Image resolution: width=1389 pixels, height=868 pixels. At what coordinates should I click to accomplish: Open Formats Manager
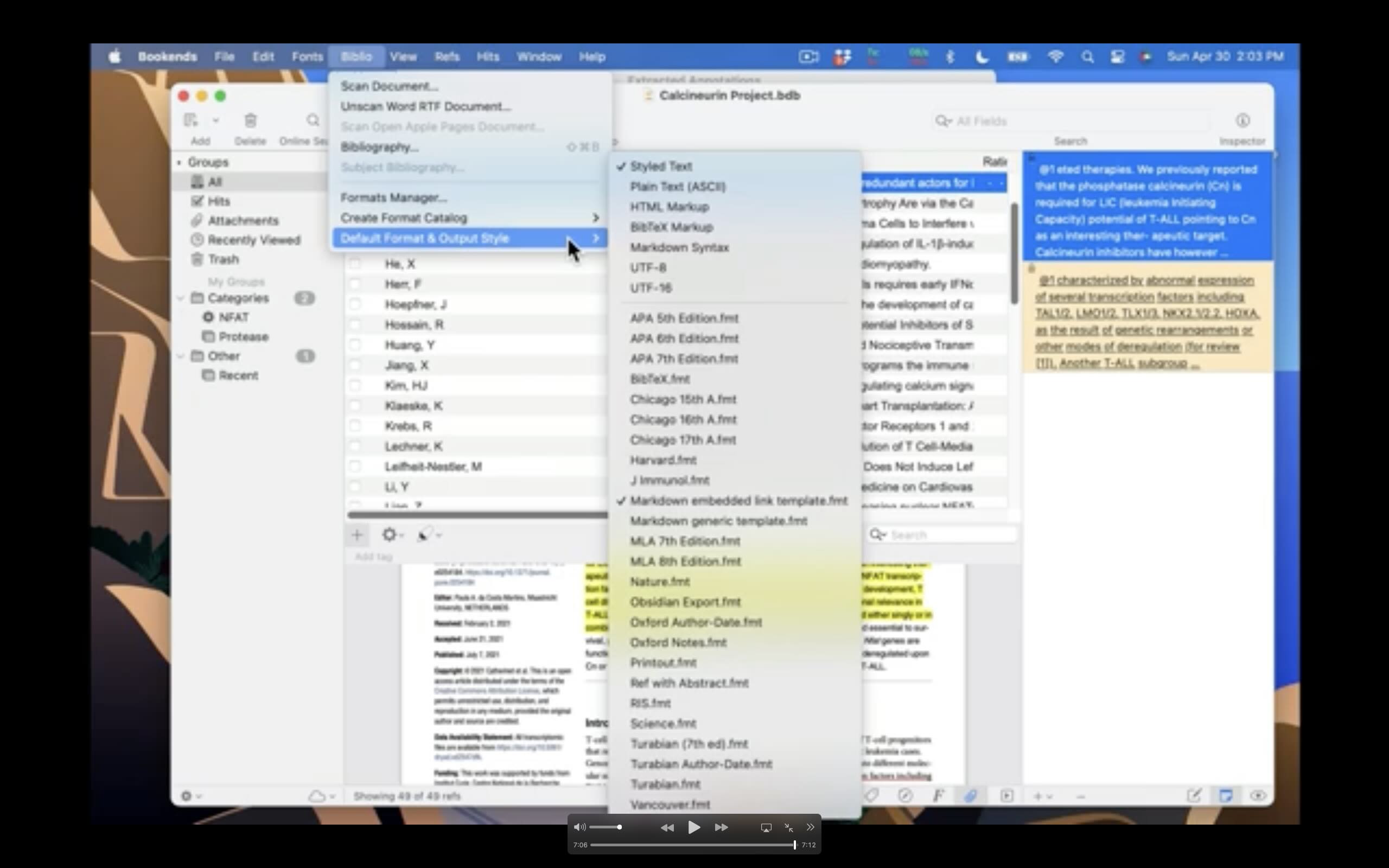coord(393,197)
